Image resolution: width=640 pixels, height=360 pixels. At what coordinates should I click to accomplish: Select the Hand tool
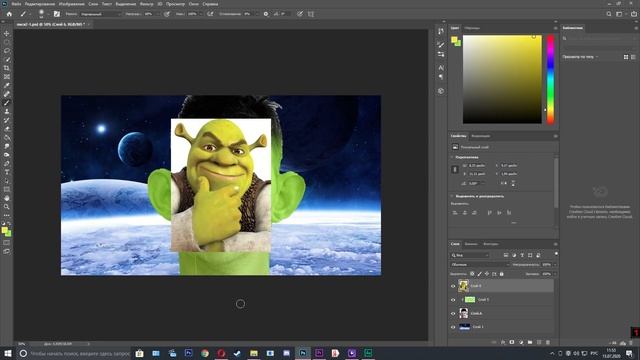7,198
